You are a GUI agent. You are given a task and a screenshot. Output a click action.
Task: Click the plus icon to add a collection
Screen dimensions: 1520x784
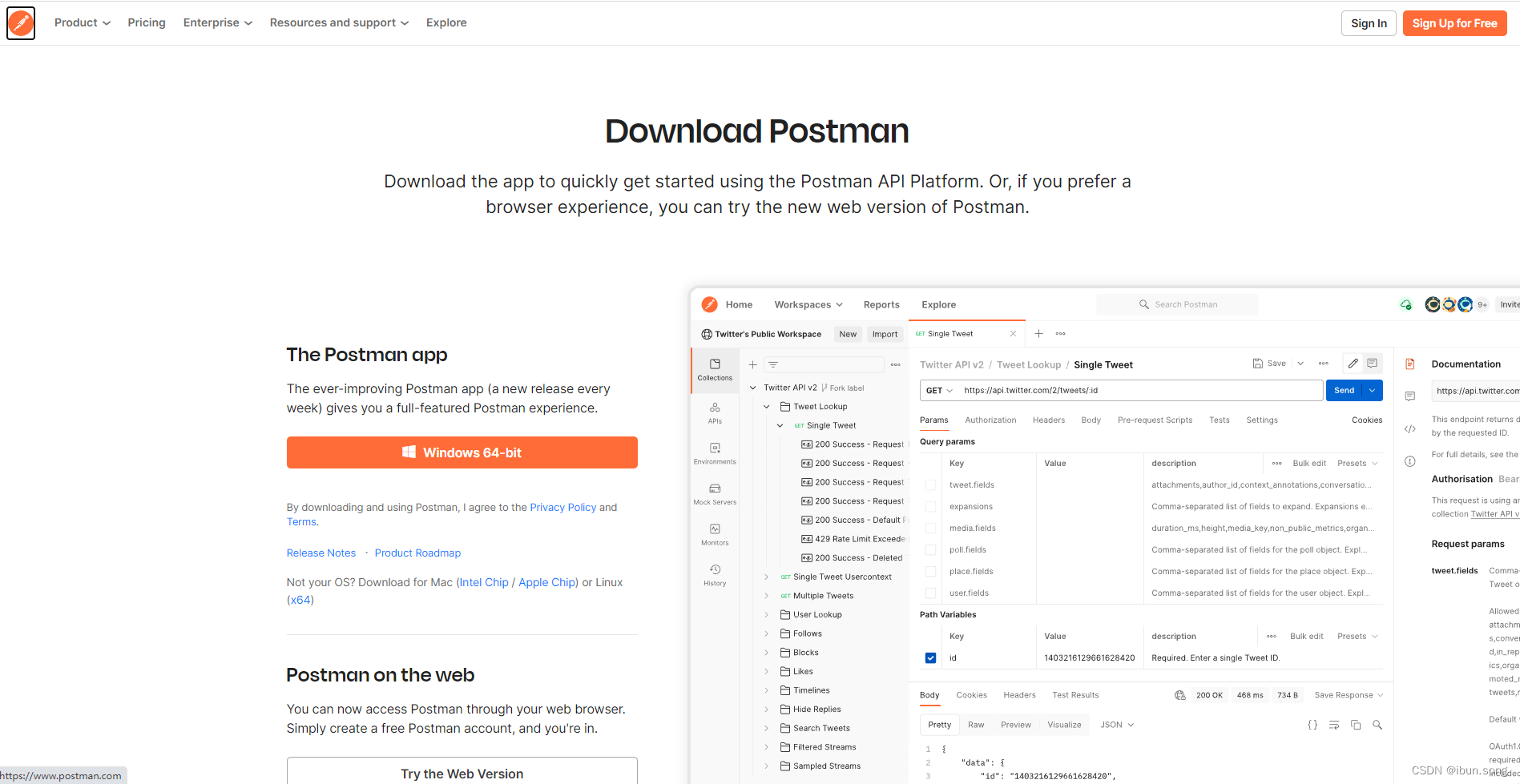[x=752, y=365]
